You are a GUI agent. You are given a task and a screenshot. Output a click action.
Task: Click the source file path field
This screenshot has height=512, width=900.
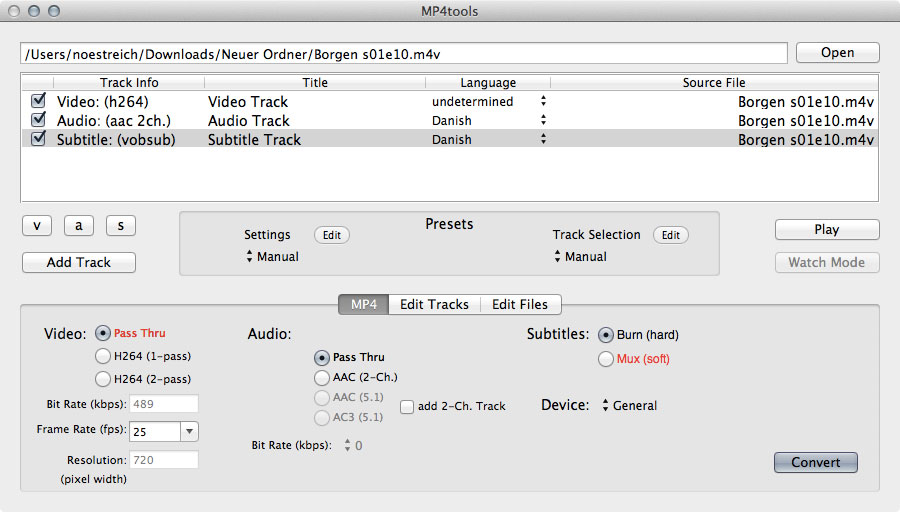(403, 53)
